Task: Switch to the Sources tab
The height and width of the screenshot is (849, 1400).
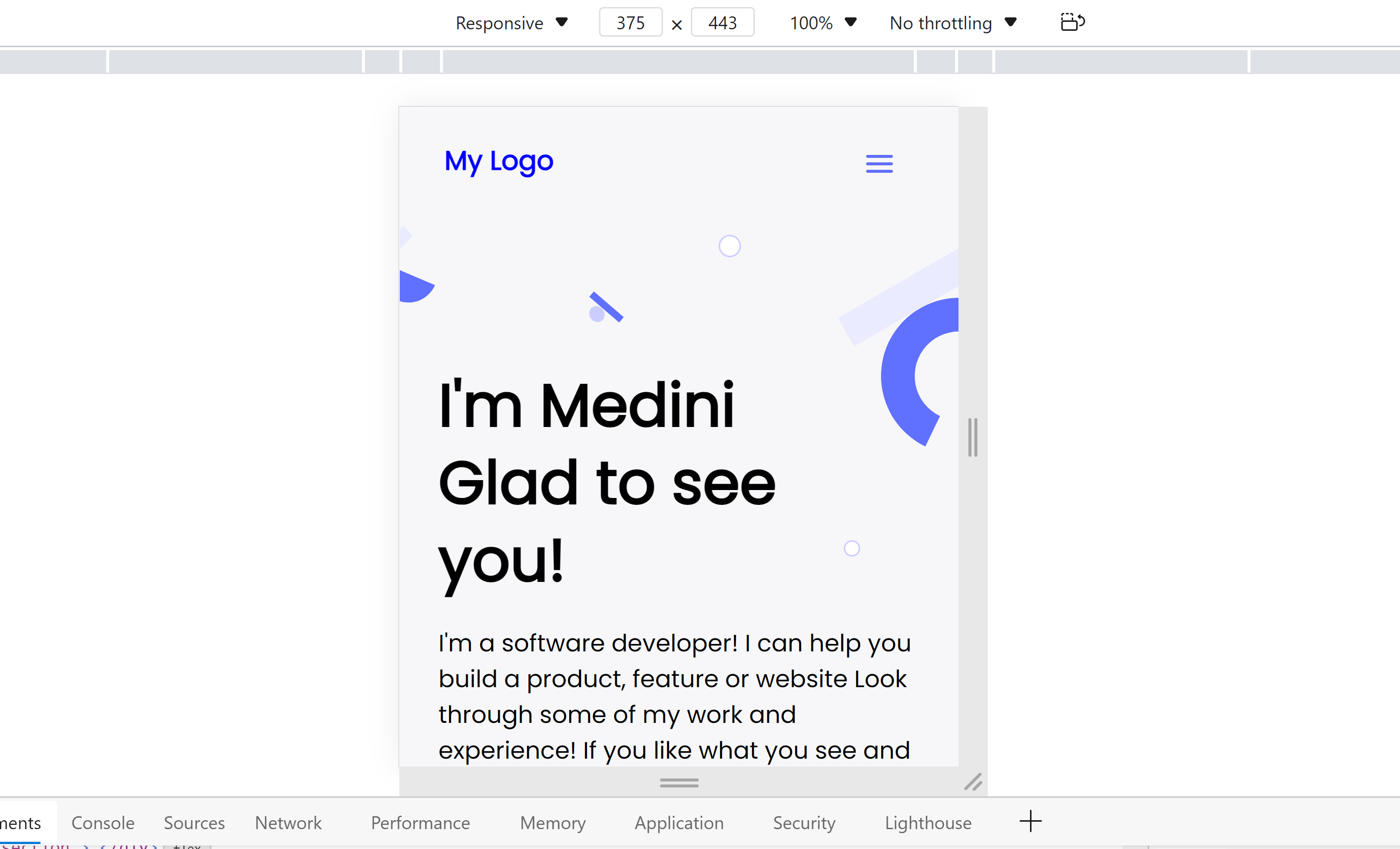Action: 194,822
